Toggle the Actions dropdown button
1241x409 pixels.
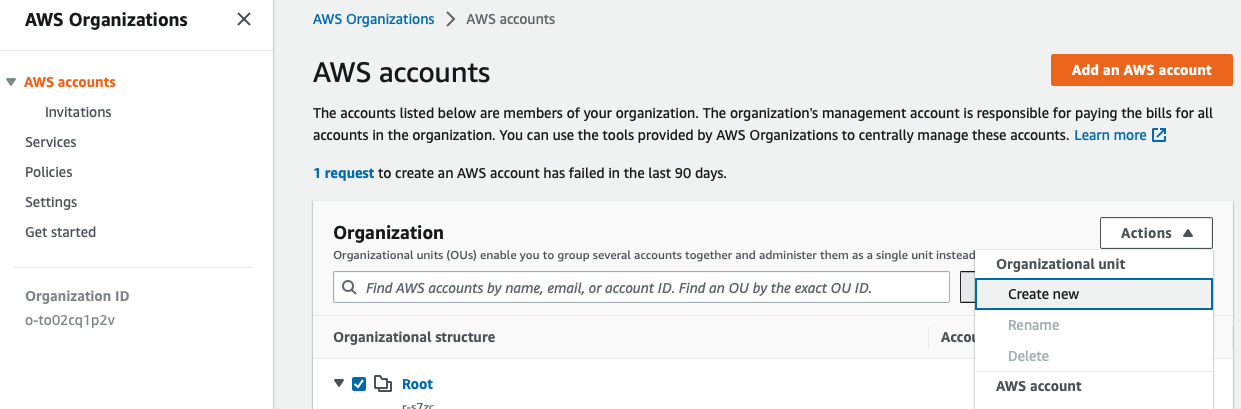(1156, 233)
